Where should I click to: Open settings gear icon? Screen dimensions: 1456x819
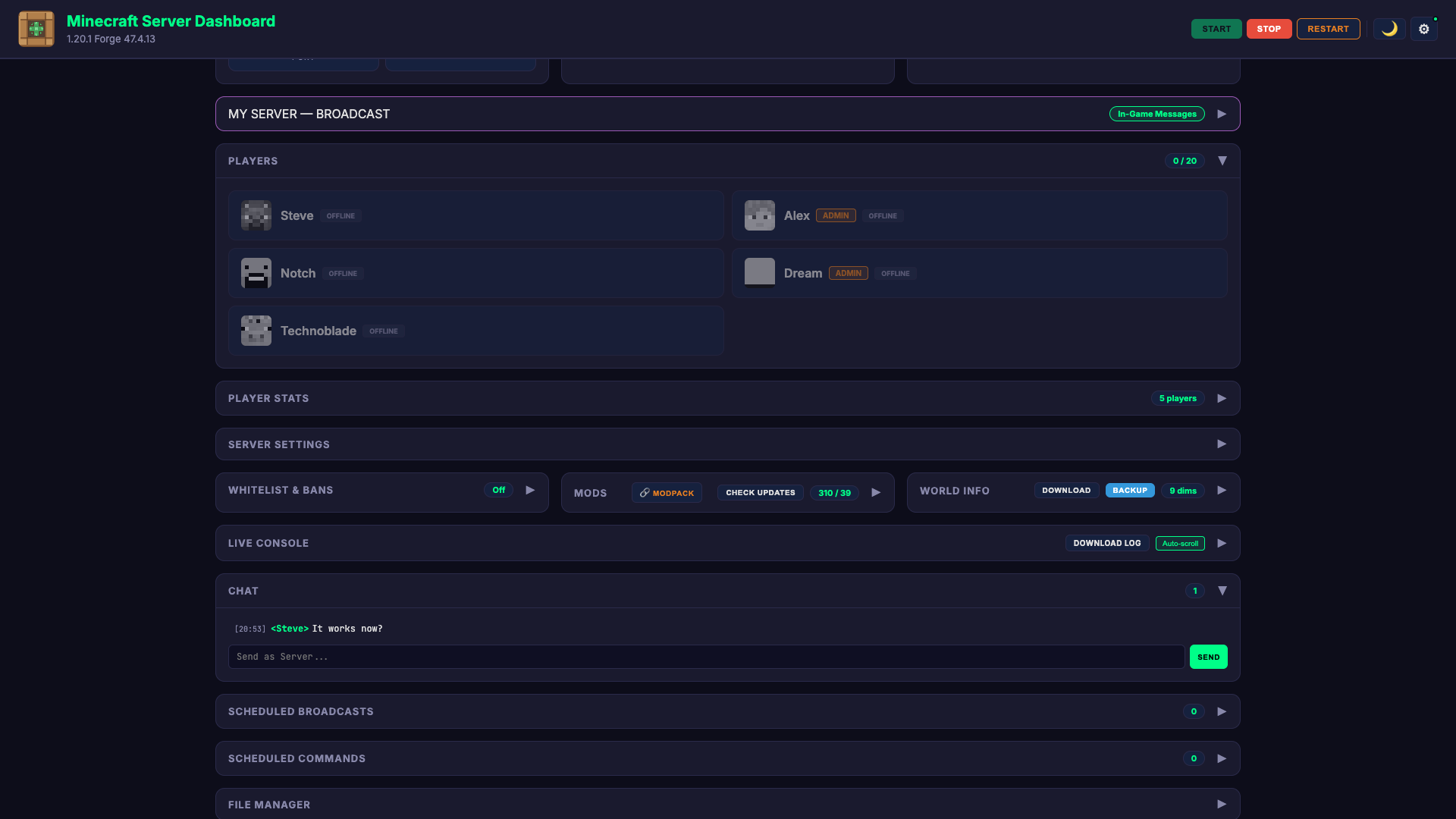click(x=1423, y=29)
